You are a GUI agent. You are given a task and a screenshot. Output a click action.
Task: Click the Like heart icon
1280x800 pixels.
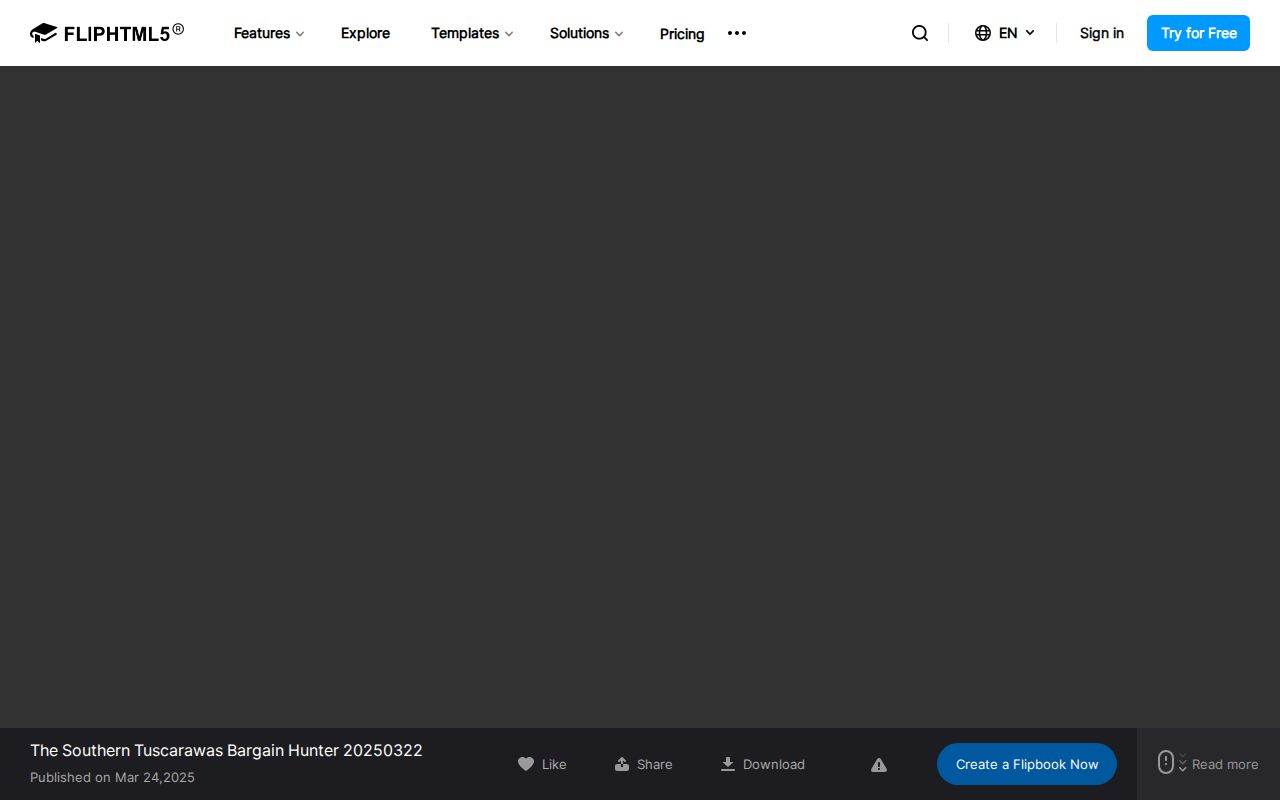coord(526,764)
